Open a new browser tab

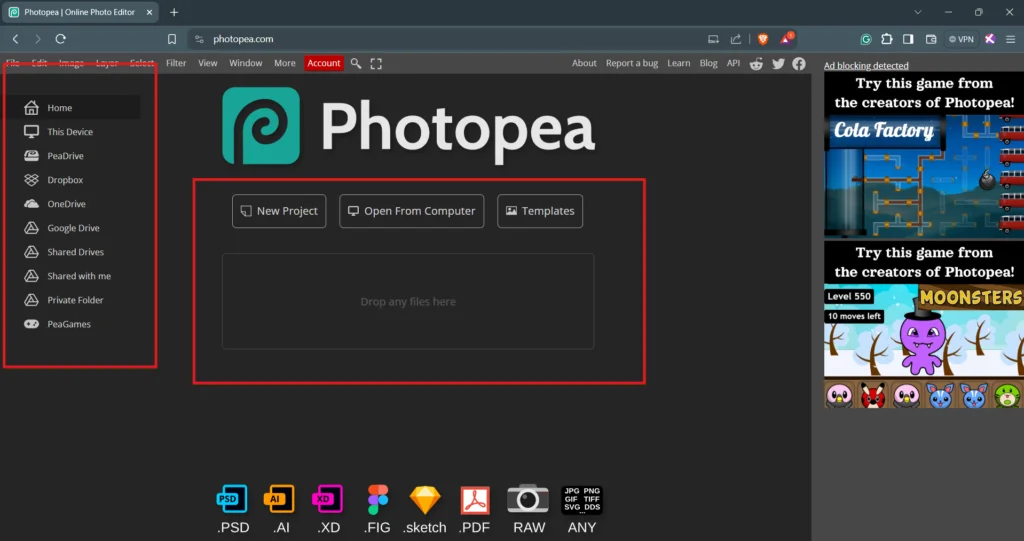[174, 12]
